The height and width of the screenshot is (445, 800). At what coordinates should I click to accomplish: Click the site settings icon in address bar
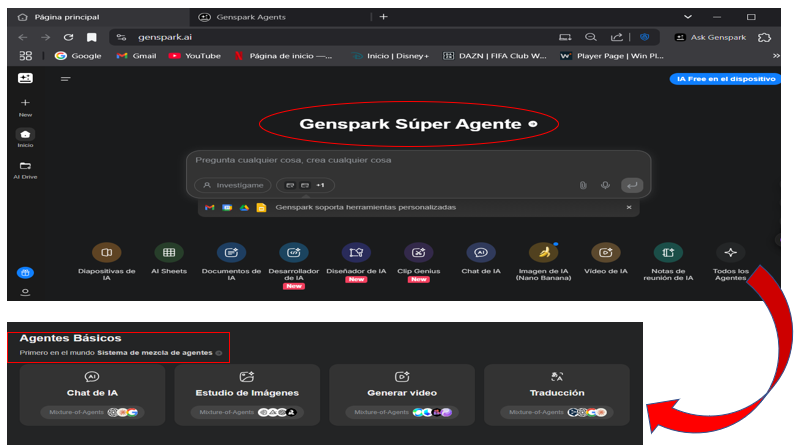[121, 37]
